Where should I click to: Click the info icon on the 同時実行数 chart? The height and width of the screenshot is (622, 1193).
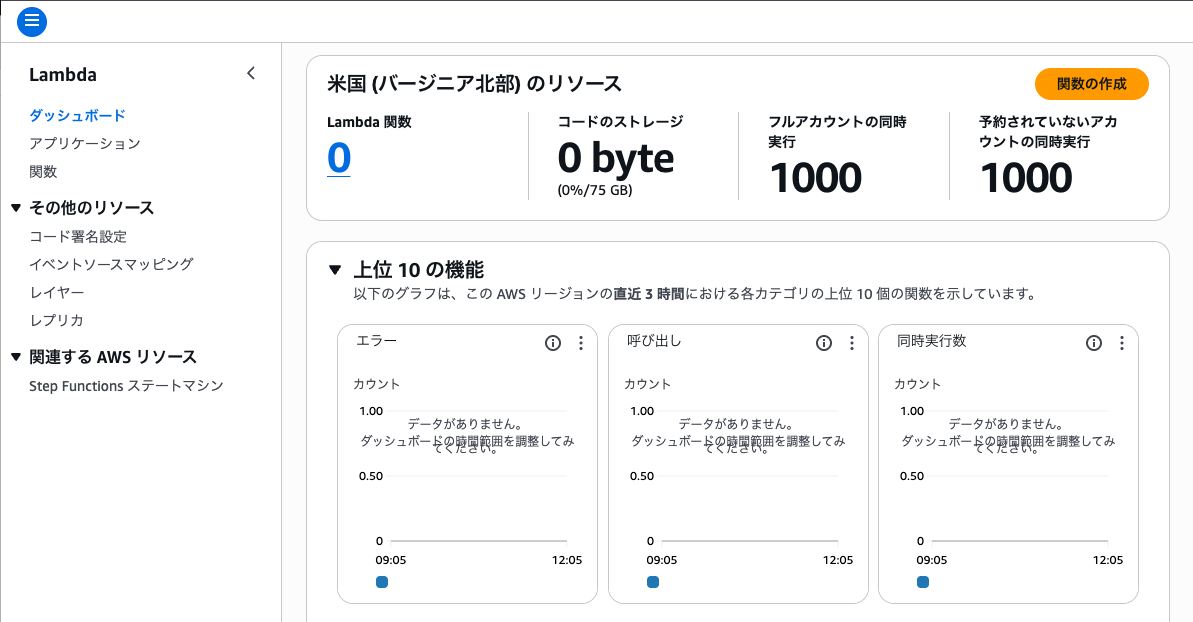coord(1093,342)
